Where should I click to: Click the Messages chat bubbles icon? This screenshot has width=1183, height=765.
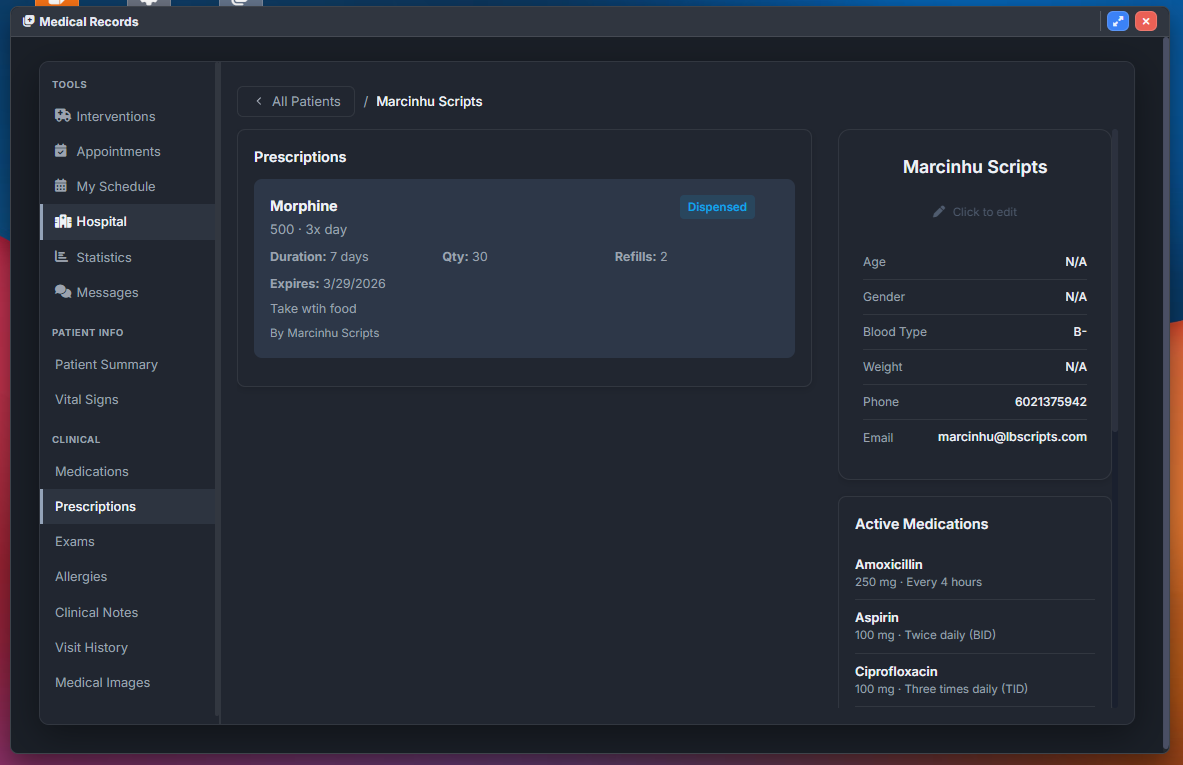pos(63,292)
